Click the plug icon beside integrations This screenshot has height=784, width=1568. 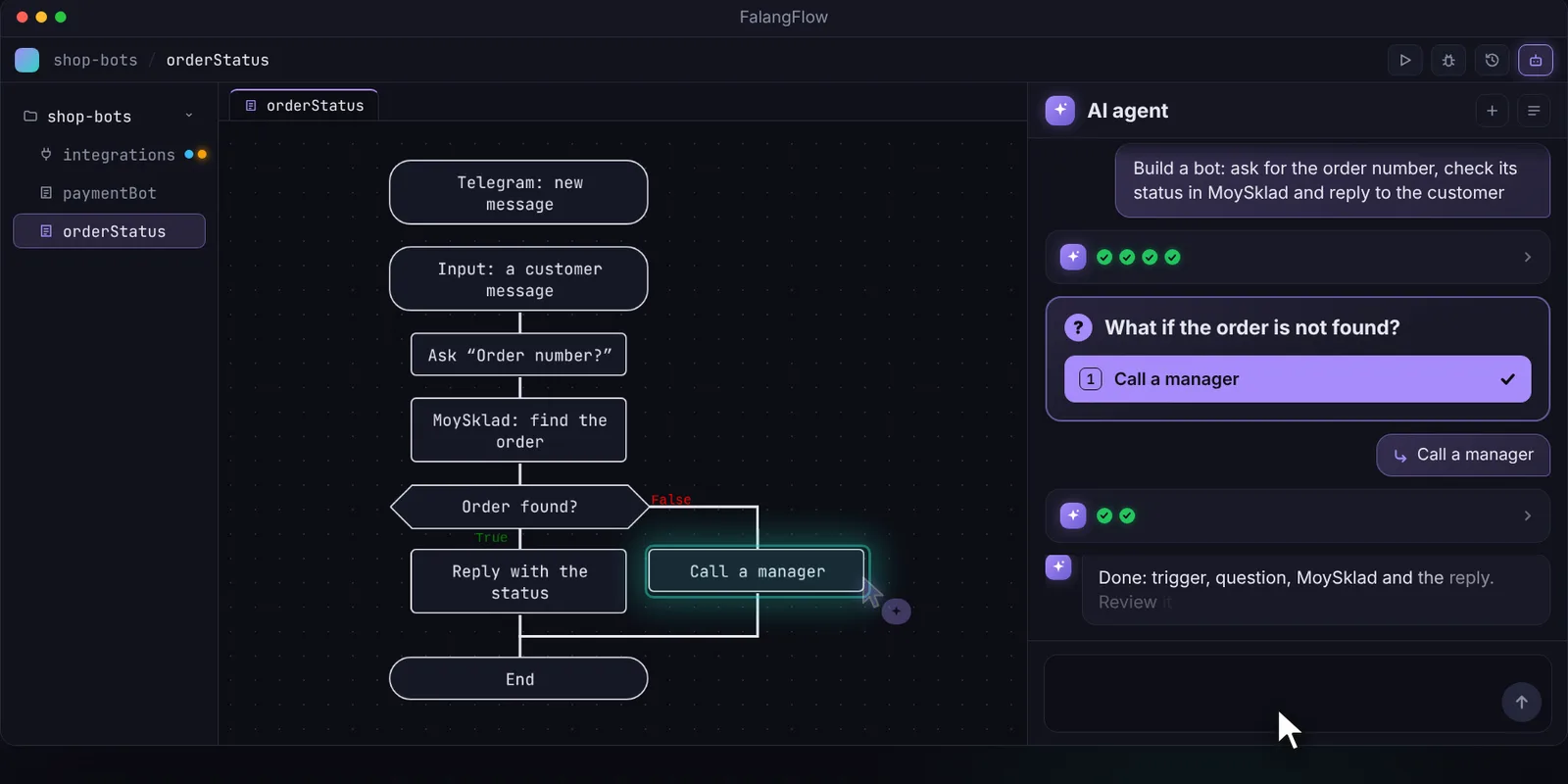(46, 154)
